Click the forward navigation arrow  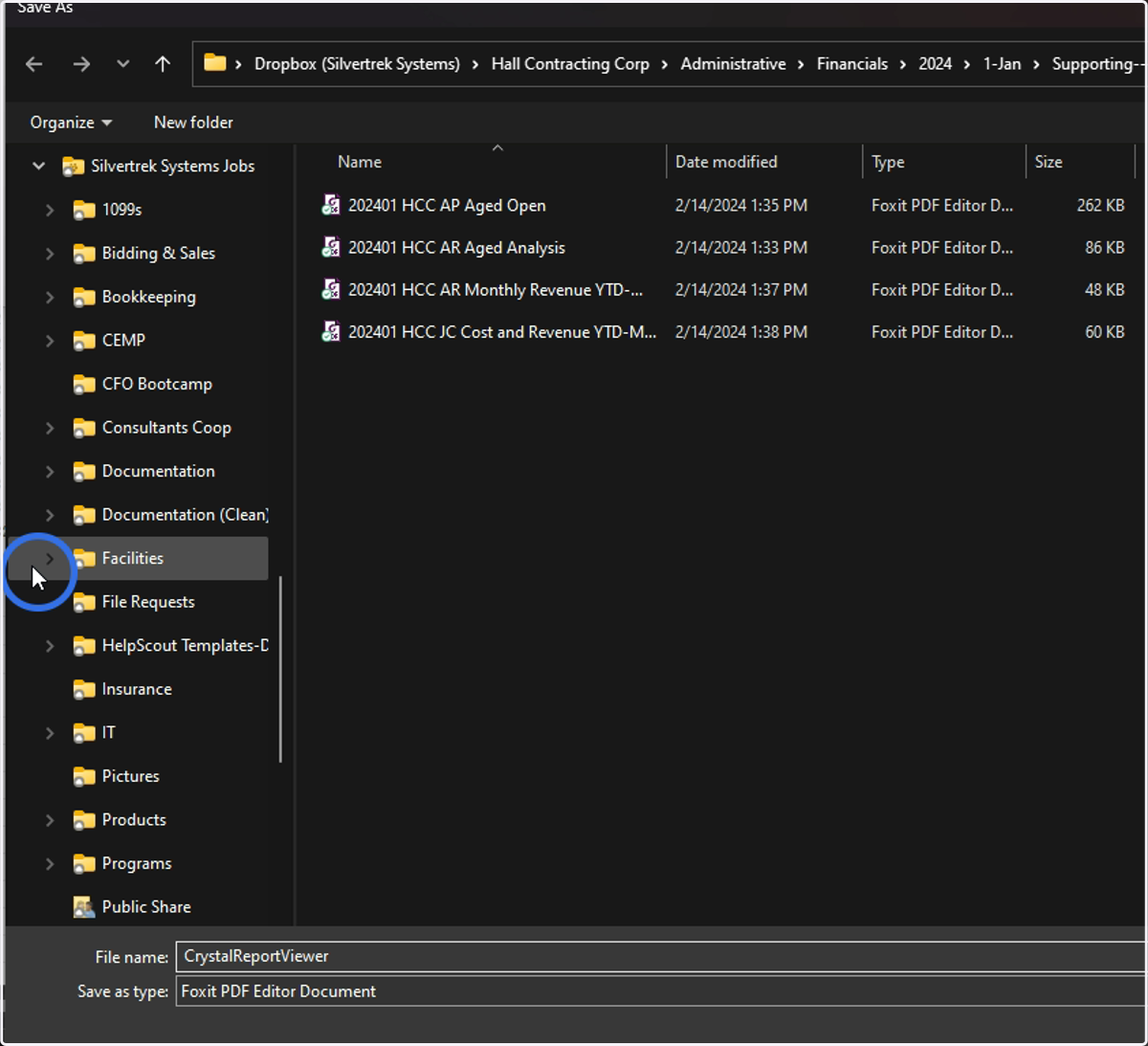pyautogui.click(x=81, y=64)
